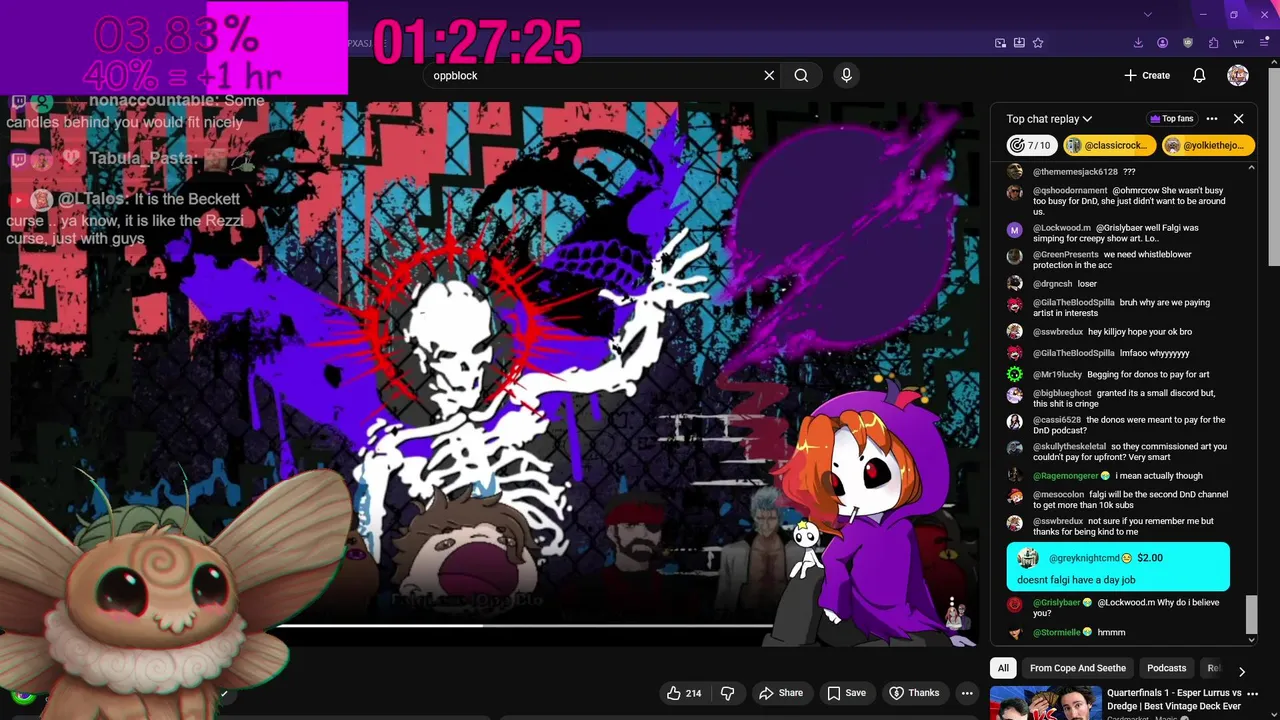Click @drgncsh loser chat message
This screenshot has height=720, width=1280.
coord(1118,284)
